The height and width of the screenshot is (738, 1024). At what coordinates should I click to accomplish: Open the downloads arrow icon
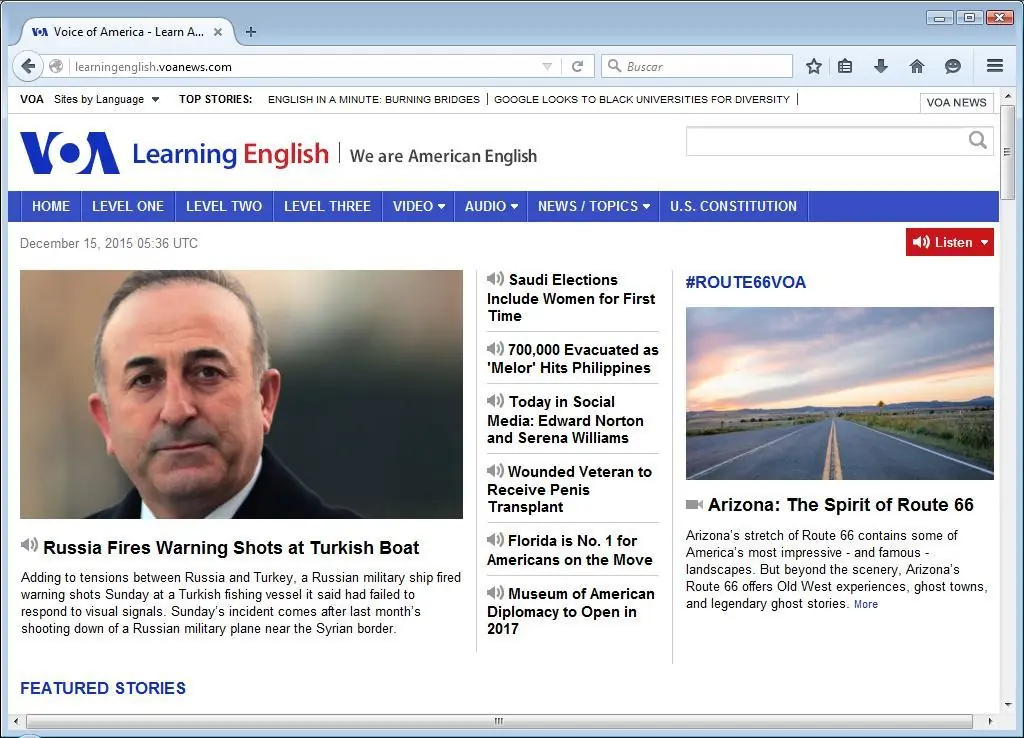pos(881,66)
